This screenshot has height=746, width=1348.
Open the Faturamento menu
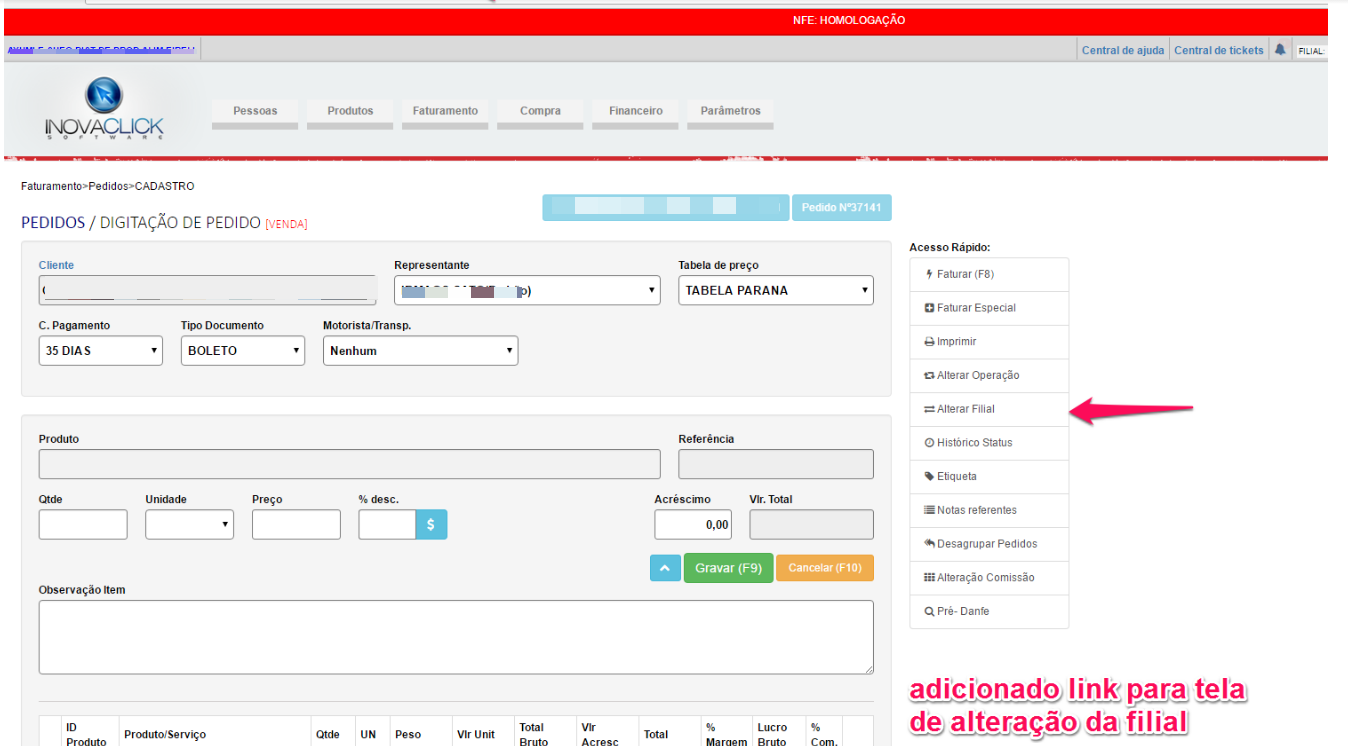(445, 111)
